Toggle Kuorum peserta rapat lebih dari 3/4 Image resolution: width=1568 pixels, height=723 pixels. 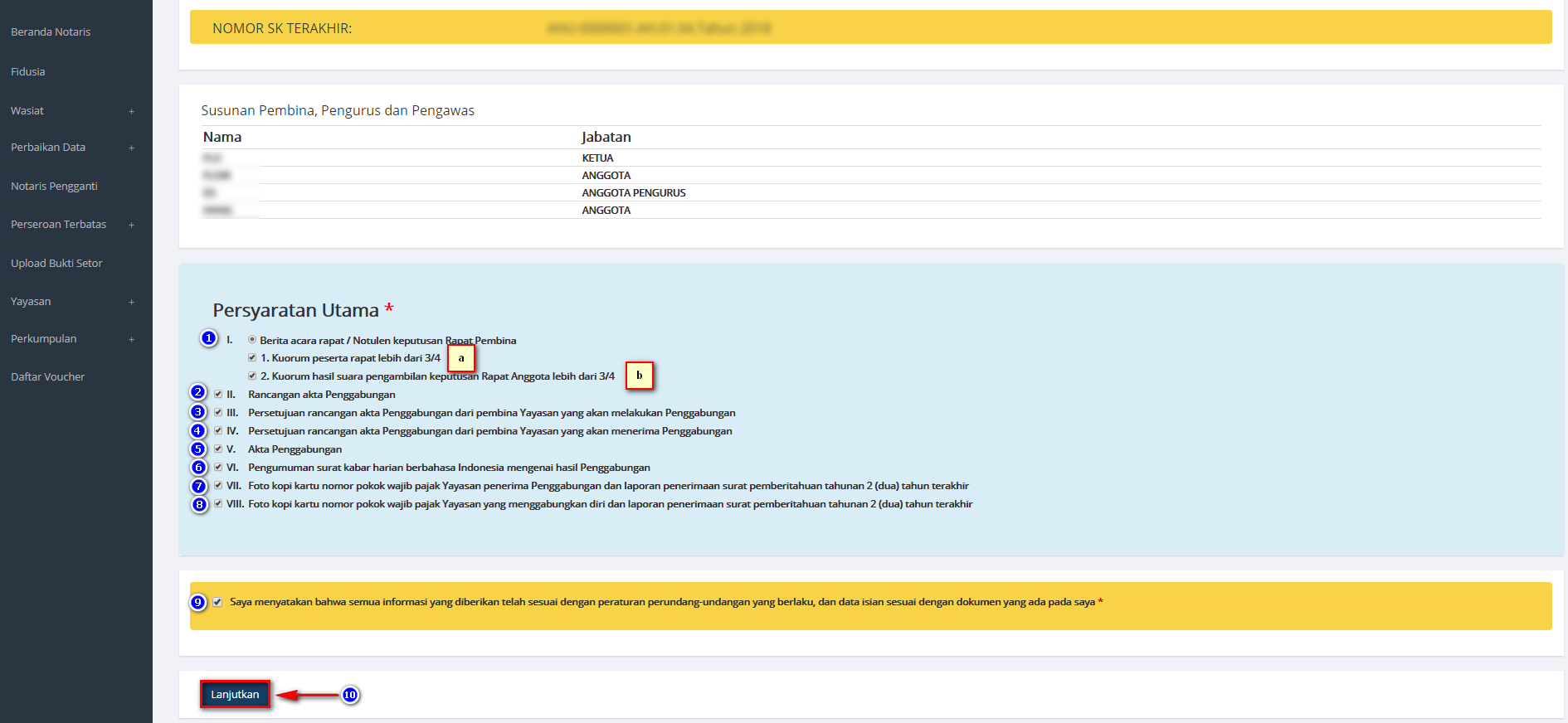[x=252, y=358]
